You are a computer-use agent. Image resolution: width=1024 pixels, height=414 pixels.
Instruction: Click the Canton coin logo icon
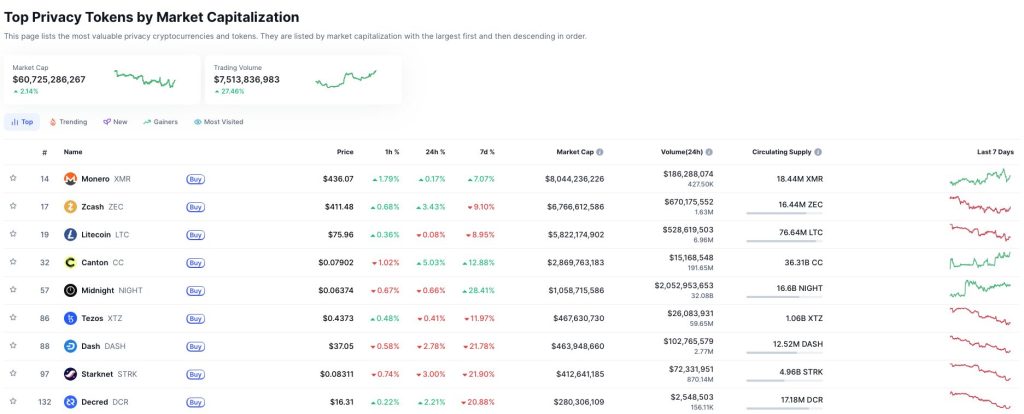pyautogui.click(x=70, y=263)
